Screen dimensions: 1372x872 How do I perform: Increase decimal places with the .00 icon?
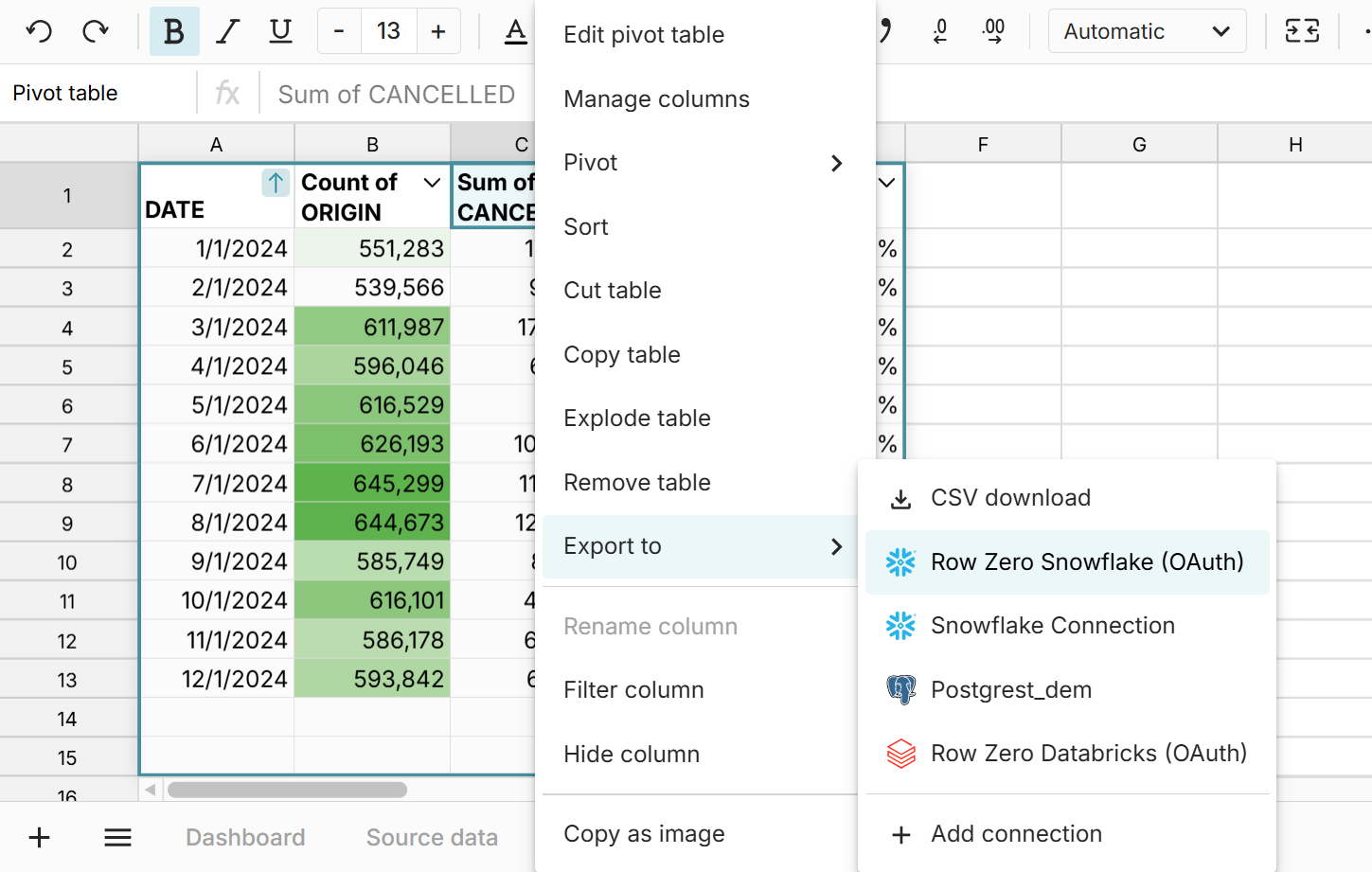click(992, 30)
